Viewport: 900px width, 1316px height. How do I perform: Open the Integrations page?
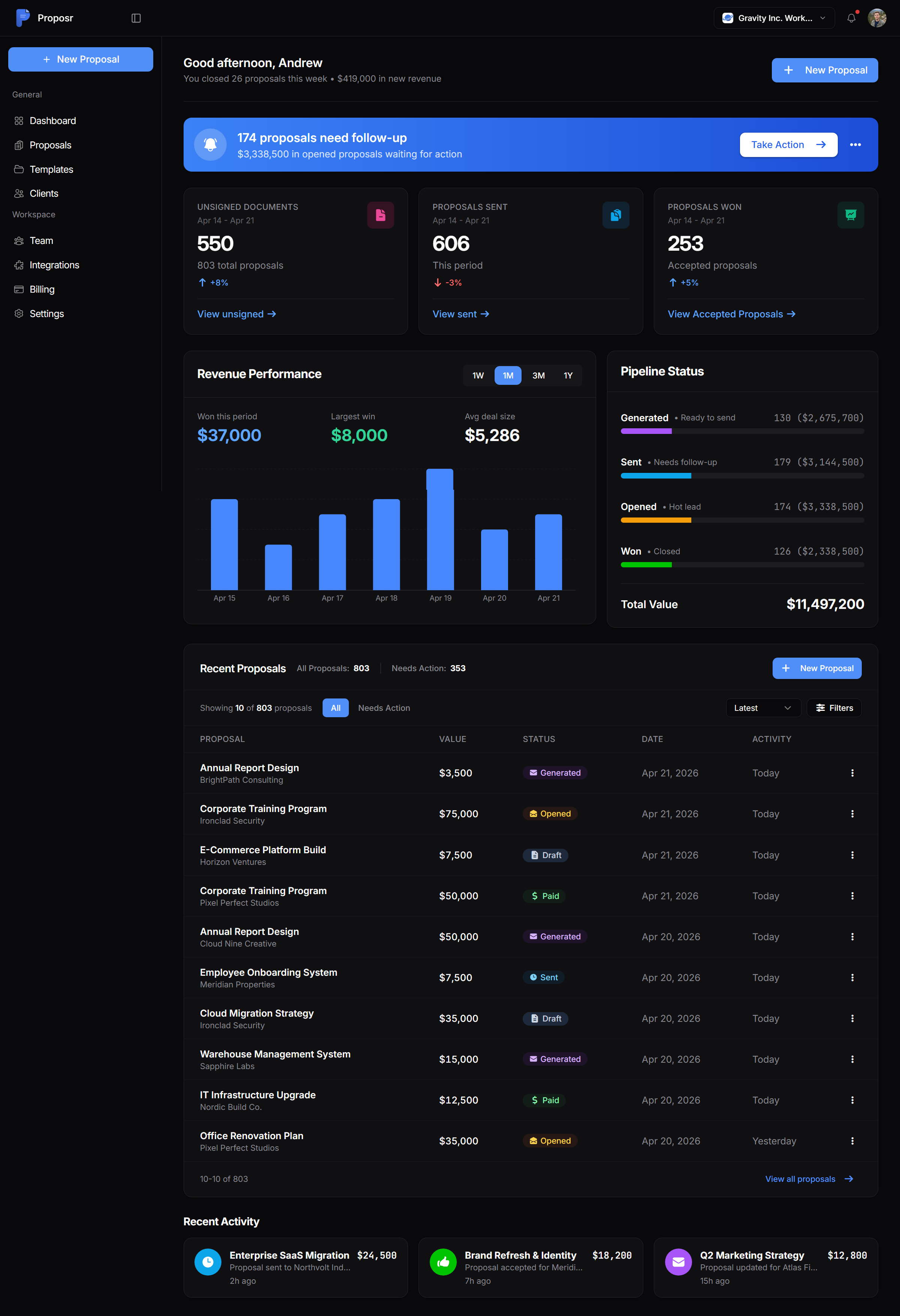point(81,265)
